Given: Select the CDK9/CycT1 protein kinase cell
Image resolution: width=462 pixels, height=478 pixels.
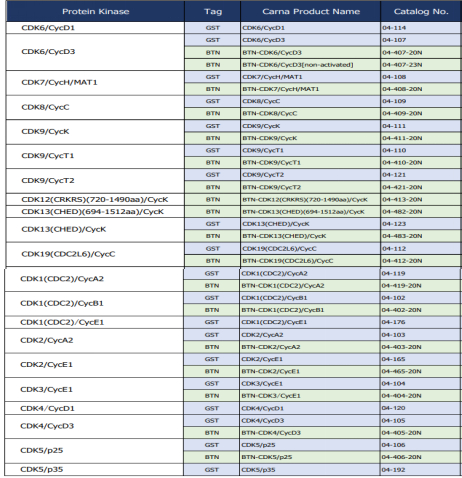Looking at the screenshot, I should (x=95, y=156).
